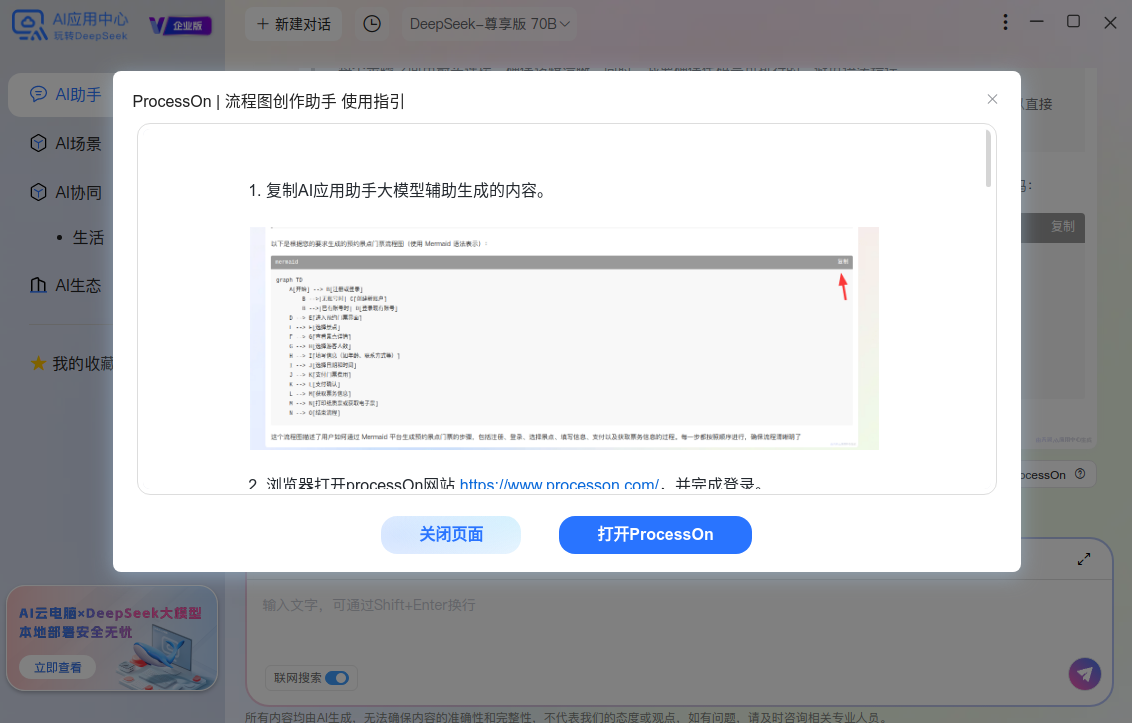Click the dialog title 使用指引 text
1132x723 pixels.
pos(373,101)
